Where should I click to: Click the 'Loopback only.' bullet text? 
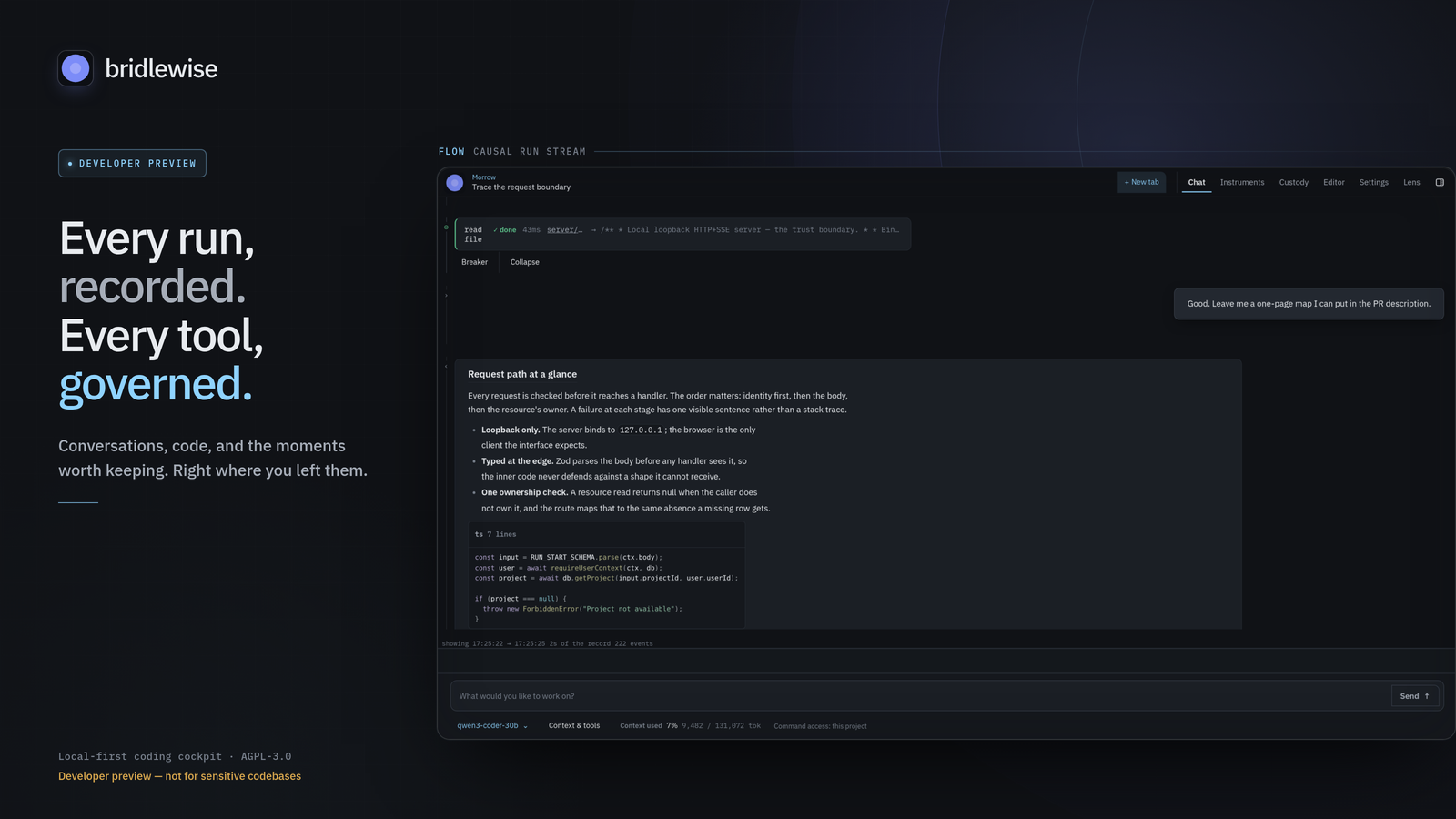click(x=511, y=430)
